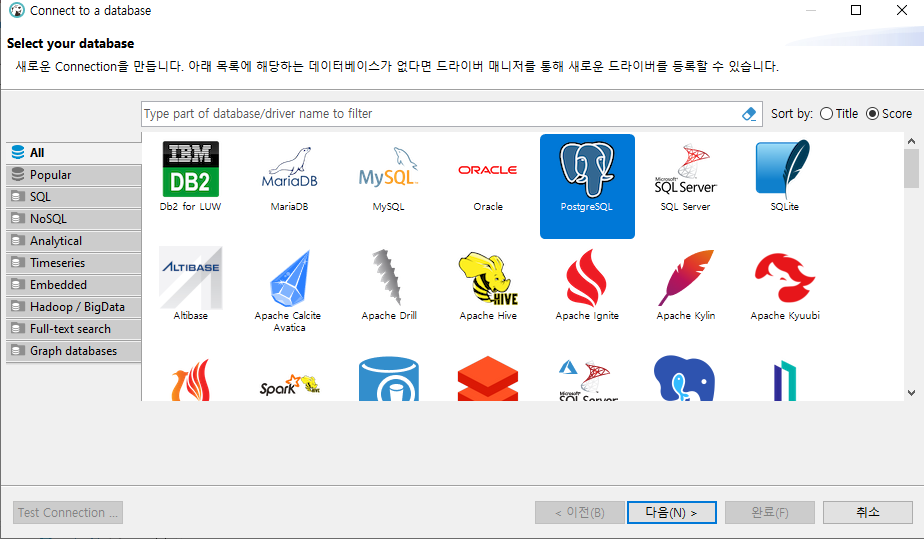924x539 pixels.
Task: Close the Connect to a database dialog
Action: [x=902, y=10]
